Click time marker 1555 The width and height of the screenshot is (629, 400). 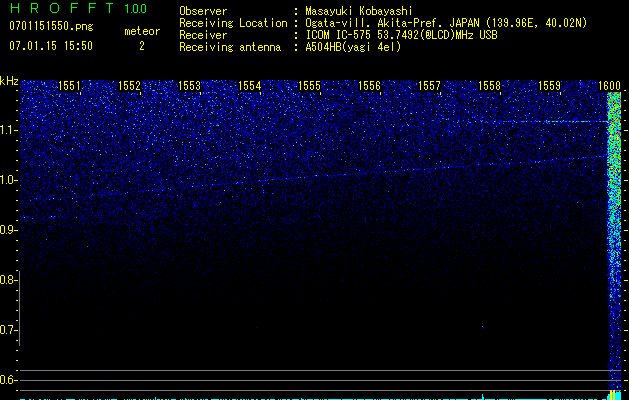pos(309,85)
